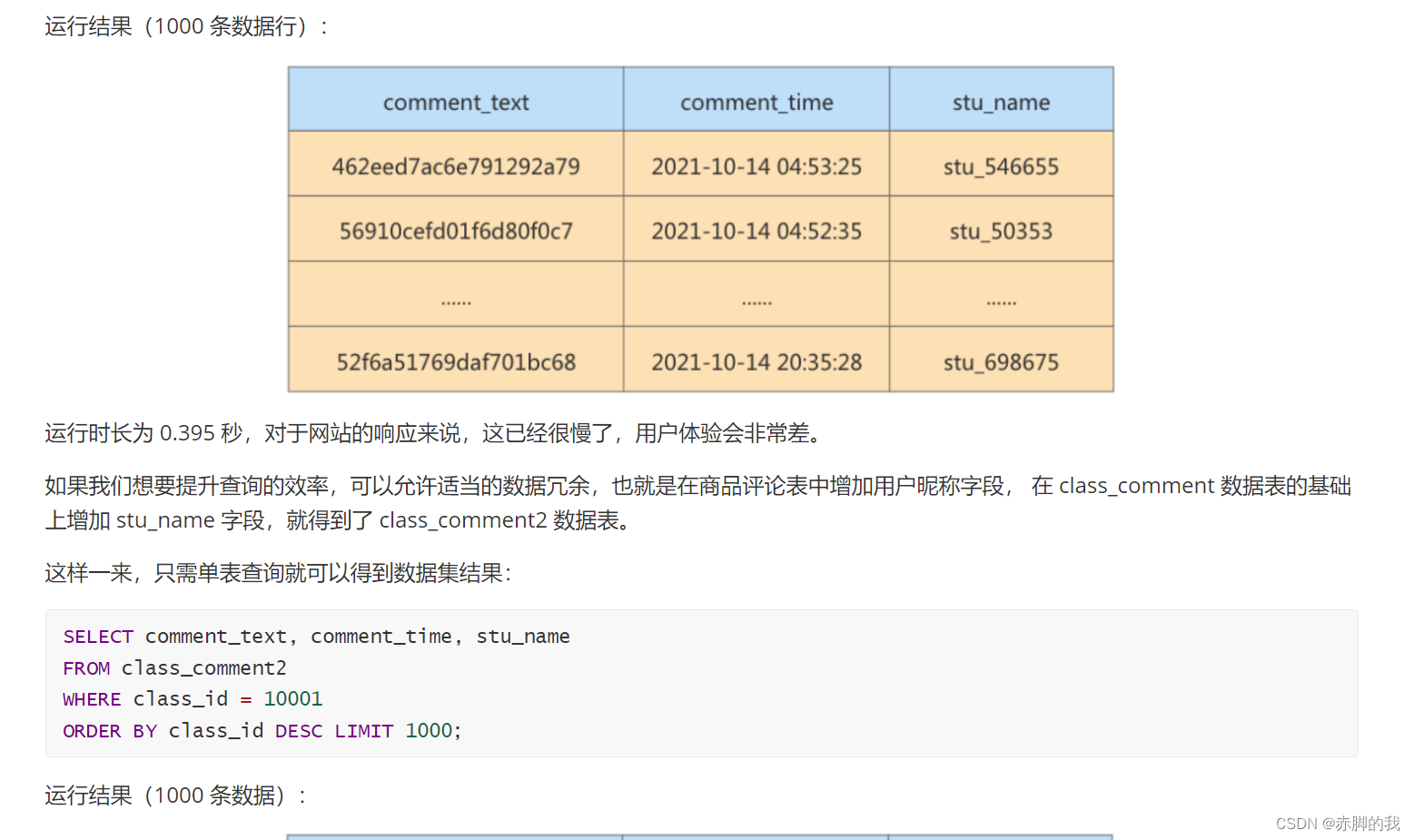
Task: Click the ORDER BY class_id DESC line
Action: point(262,731)
